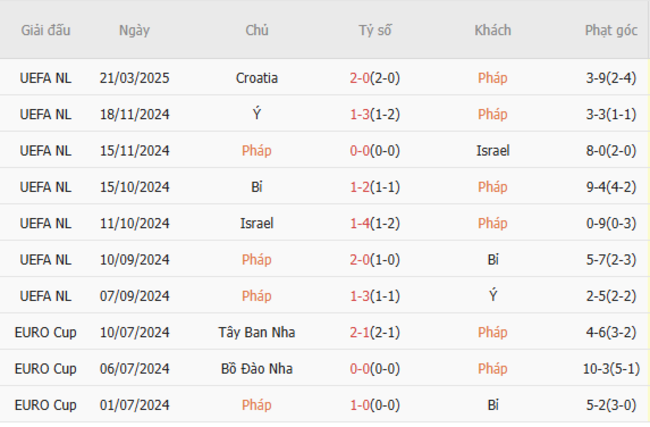Screen dimensions: 650x427
Task: Select the "Ngày" column header
Action: (134, 30)
